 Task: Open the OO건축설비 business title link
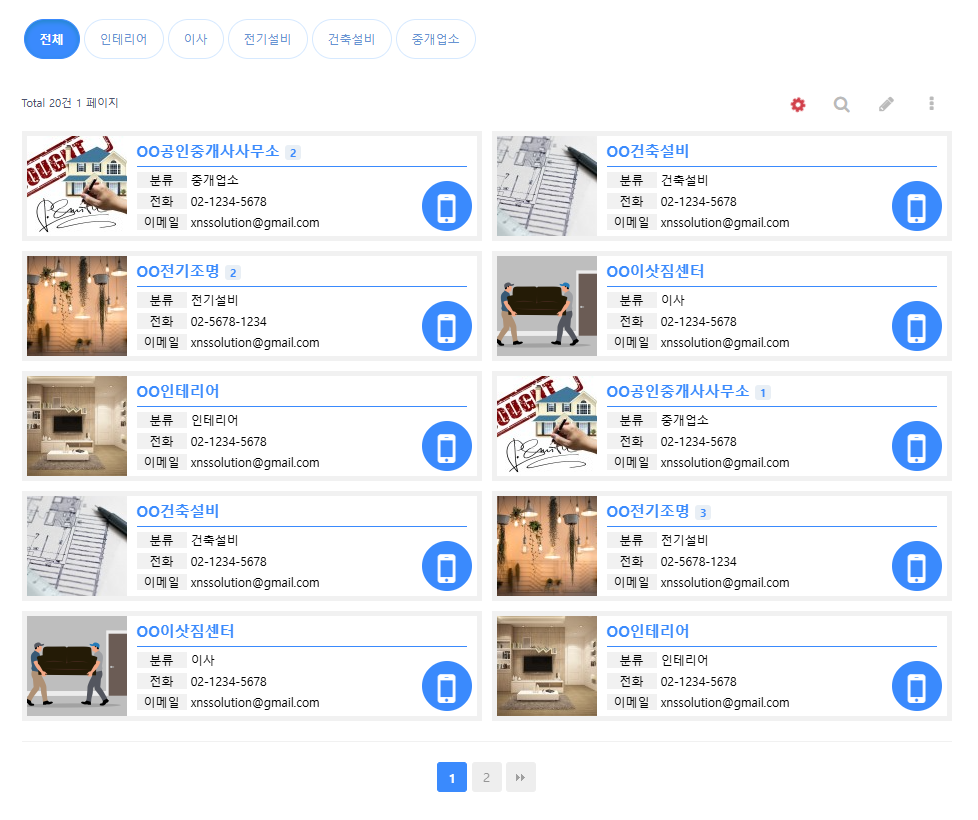[x=644, y=151]
